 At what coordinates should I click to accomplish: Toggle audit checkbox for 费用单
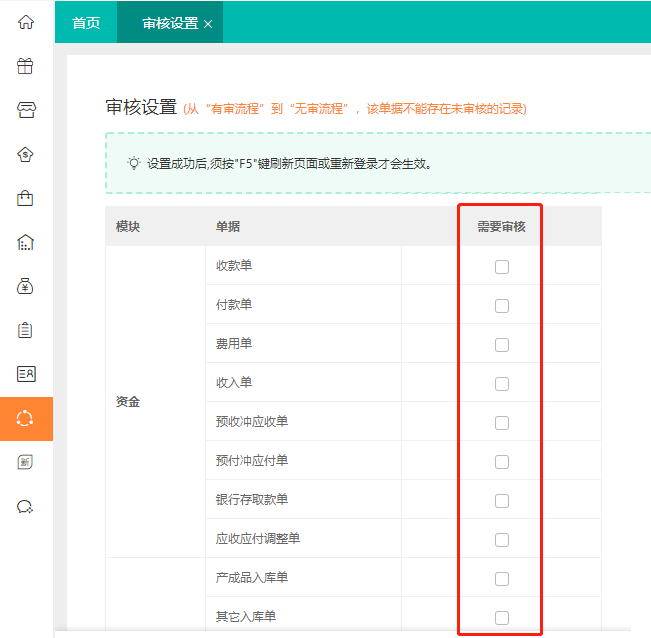(502, 345)
